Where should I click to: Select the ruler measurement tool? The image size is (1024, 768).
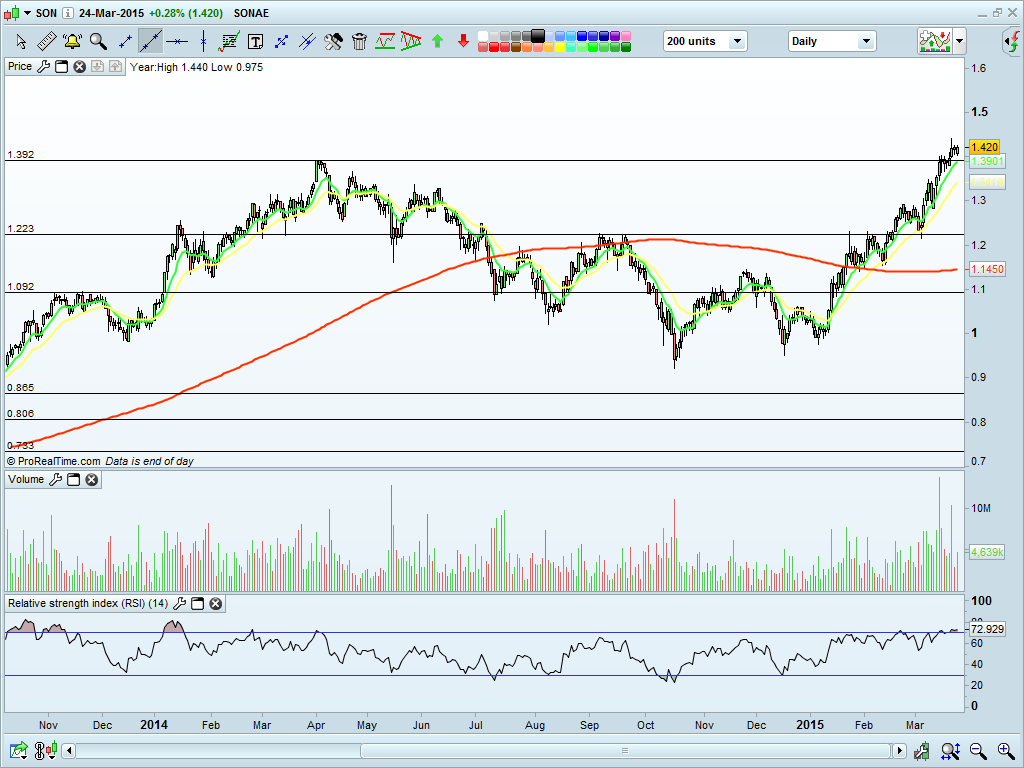coord(46,42)
